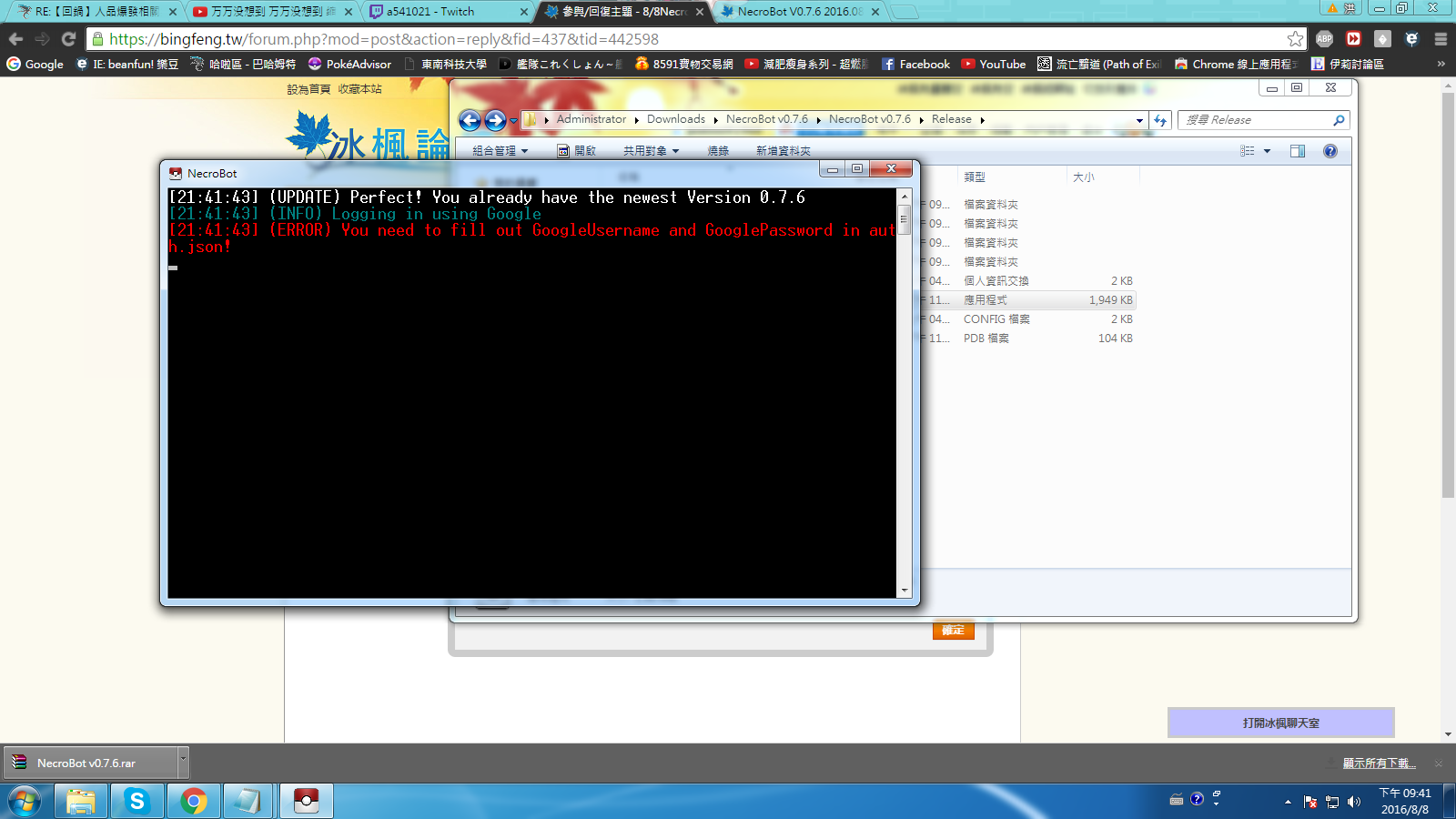Click 顯示所有下載 link
Image resolution: width=1456 pixels, height=819 pixels.
[1380, 763]
